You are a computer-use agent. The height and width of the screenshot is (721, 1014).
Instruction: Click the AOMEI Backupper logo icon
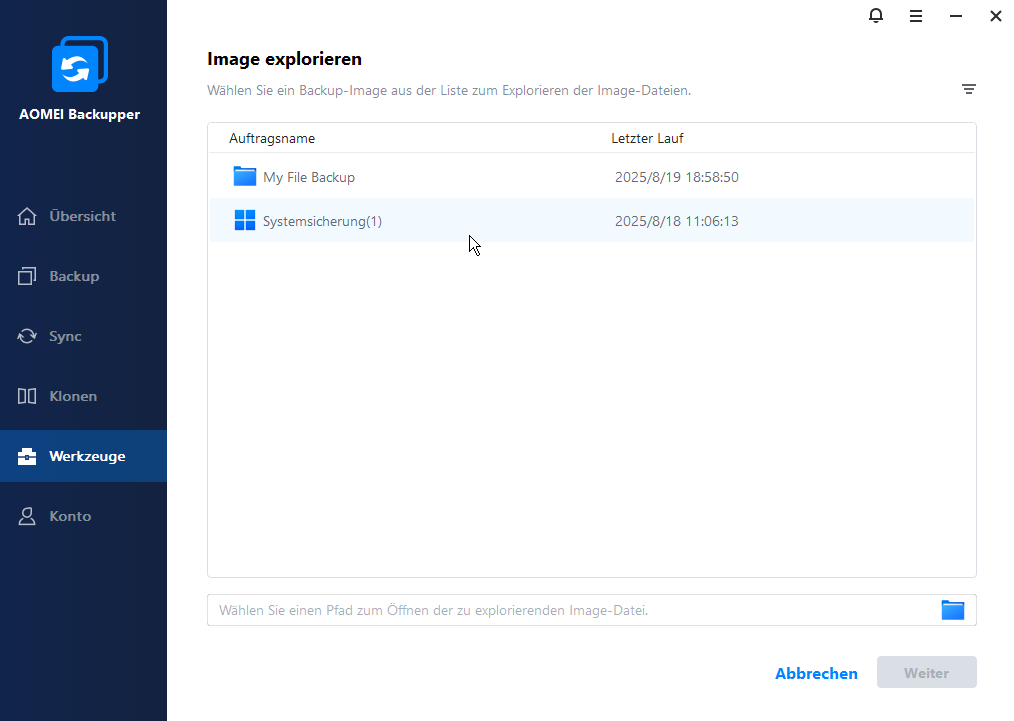[79, 65]
